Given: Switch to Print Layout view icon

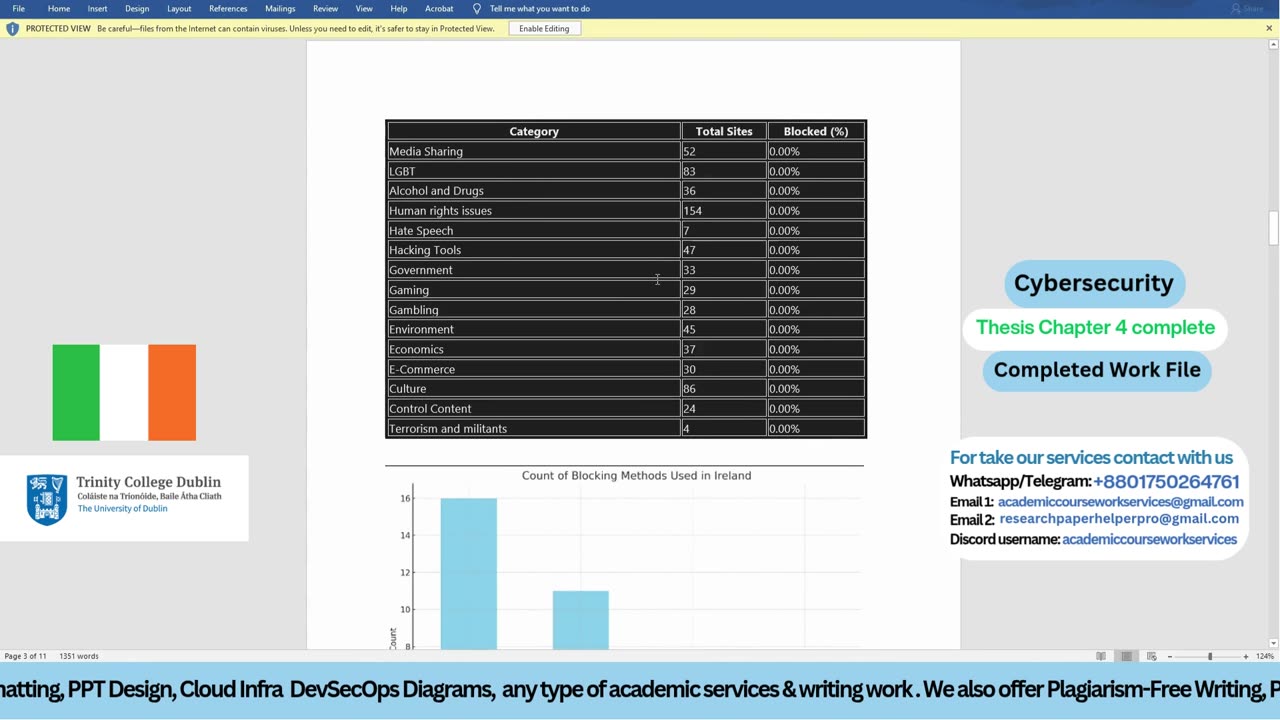Looking at the screenshot, I should [x=1126, y=656].
